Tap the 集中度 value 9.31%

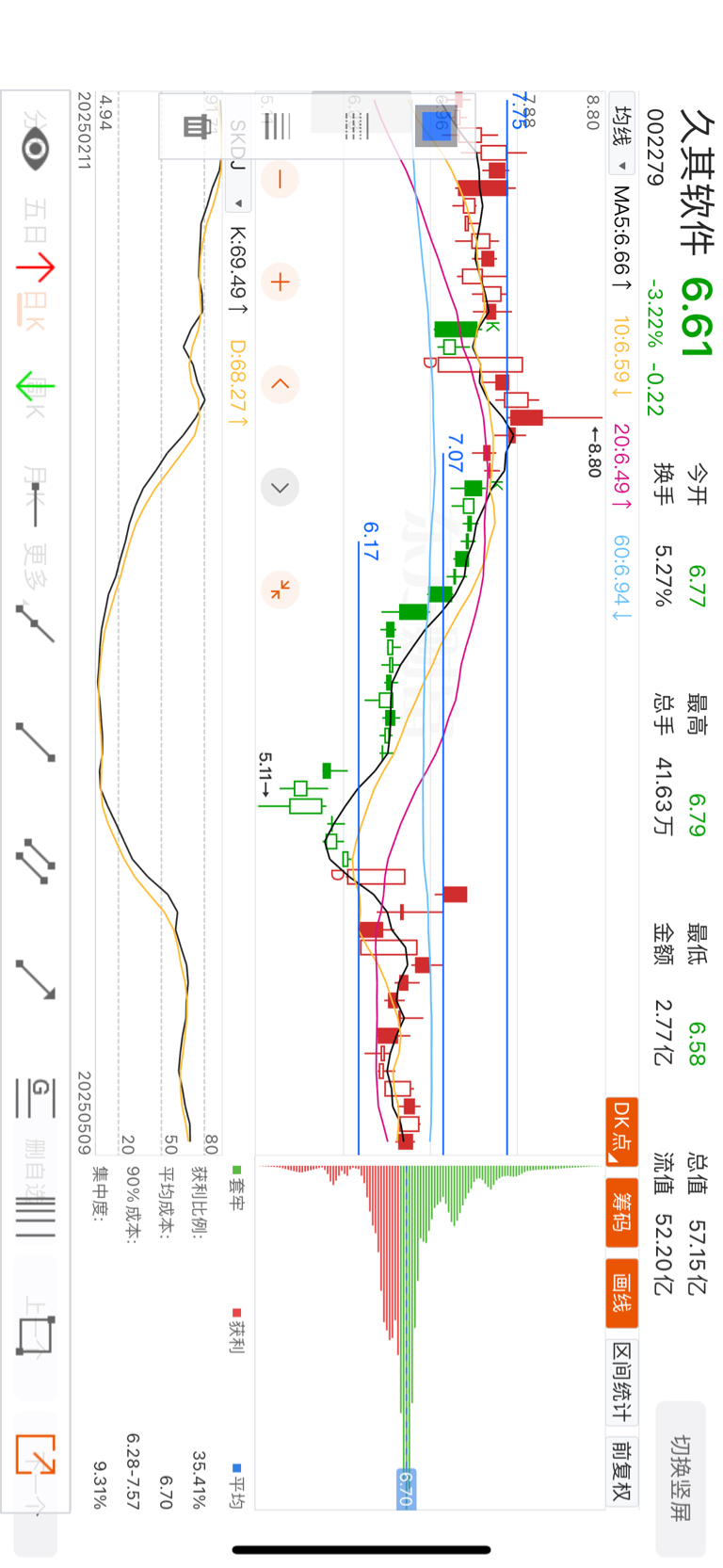pos(101,1485)
